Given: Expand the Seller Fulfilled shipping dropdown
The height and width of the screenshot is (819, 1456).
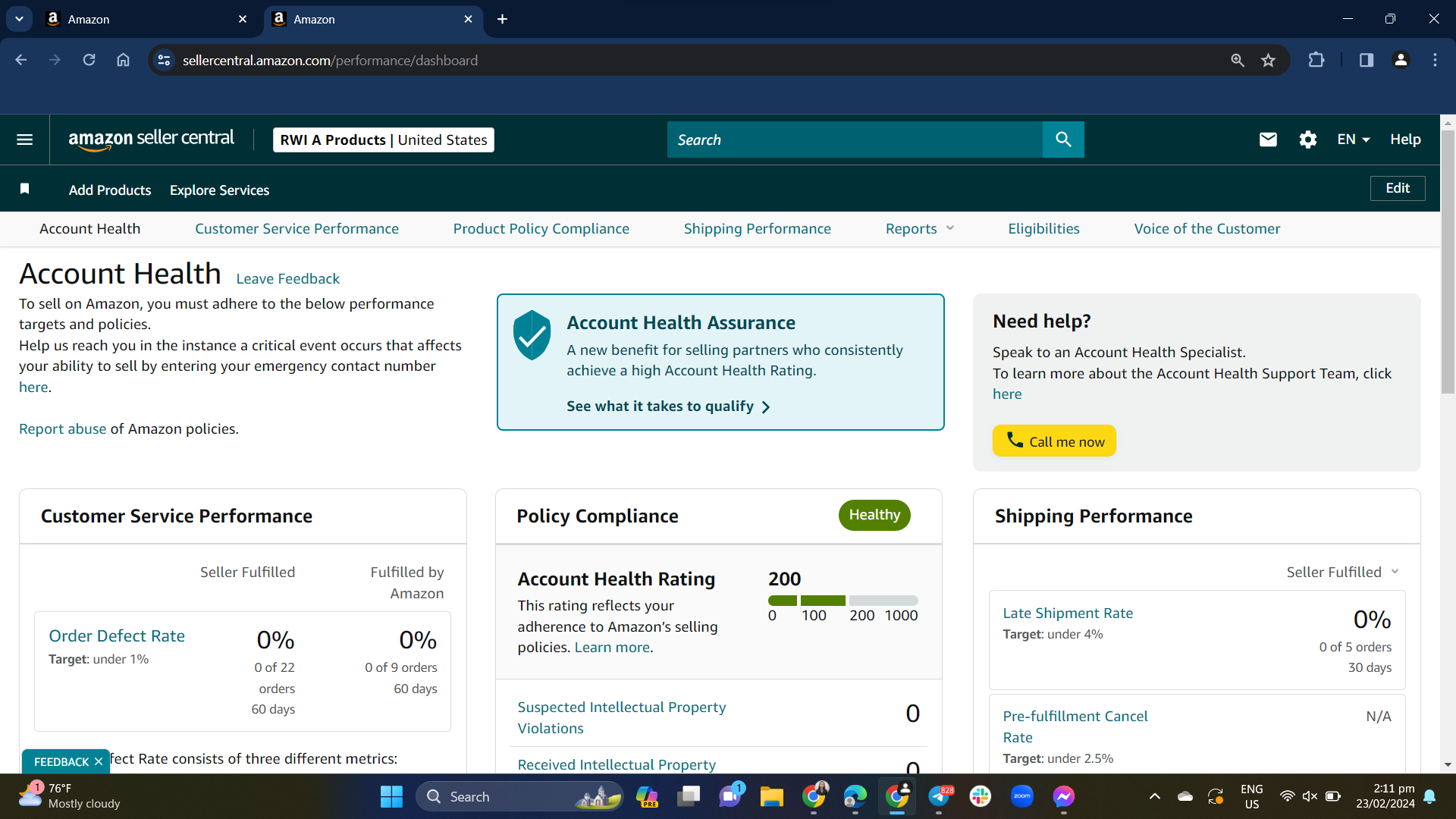Looking at the screenshot, I should (1342, 572).
